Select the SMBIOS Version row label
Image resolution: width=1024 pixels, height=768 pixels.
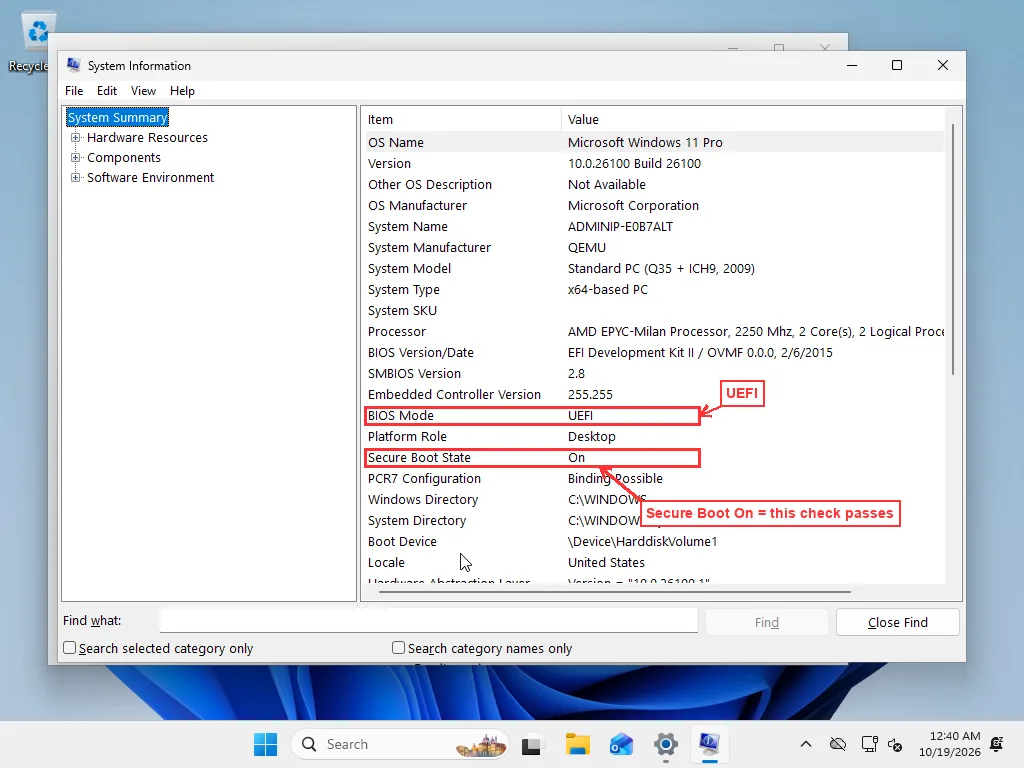[x=414, y=374]
